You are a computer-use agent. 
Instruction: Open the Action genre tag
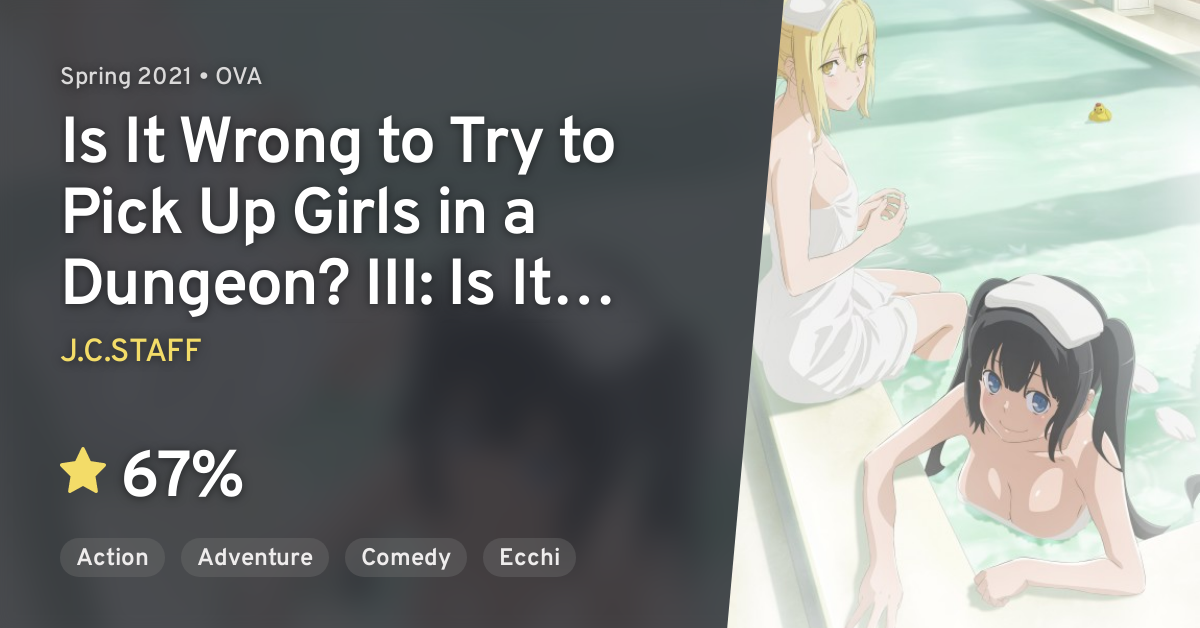112,557
